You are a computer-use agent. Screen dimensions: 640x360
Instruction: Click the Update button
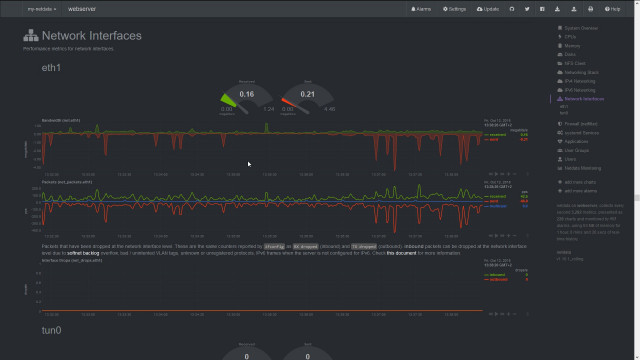pos(488,9)
